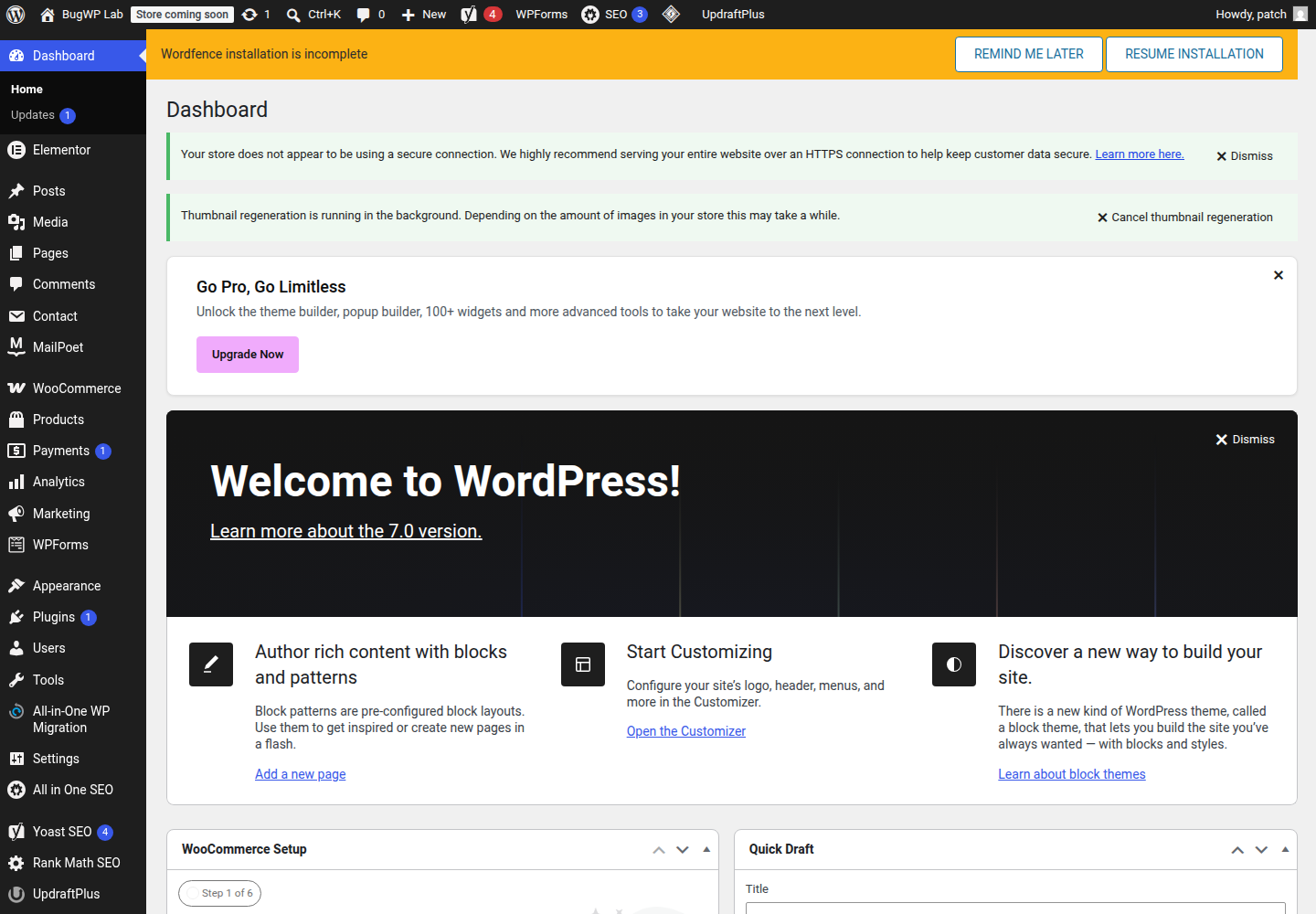This screenshot has height=914, width=1316.
Task: Open the comments bubble in the admin bar
Action: tap(363, 15)
